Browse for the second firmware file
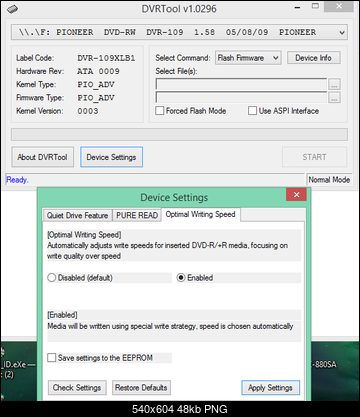The height and width of the screenshot is (417, 360). click(x=334, y=97)
